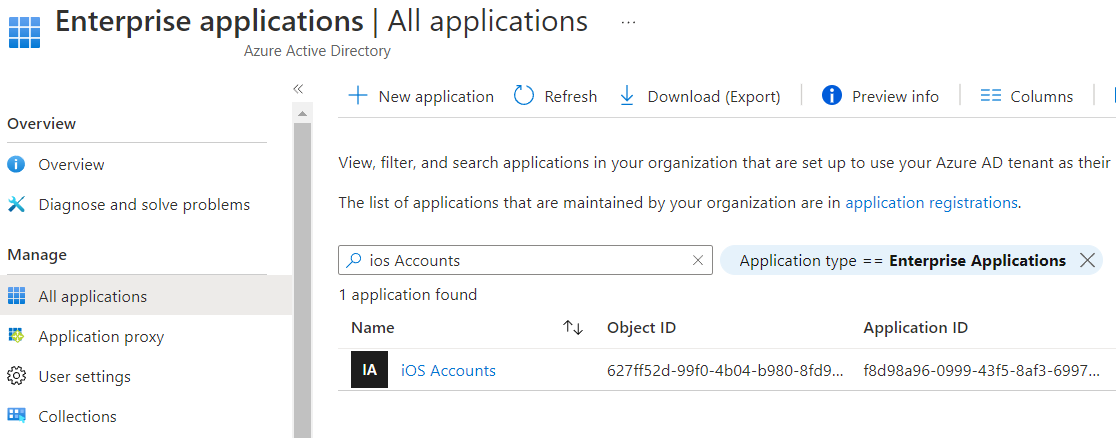Click the Collections icon in sidebar
1116x438 pixels.
[x=16, y=415]
